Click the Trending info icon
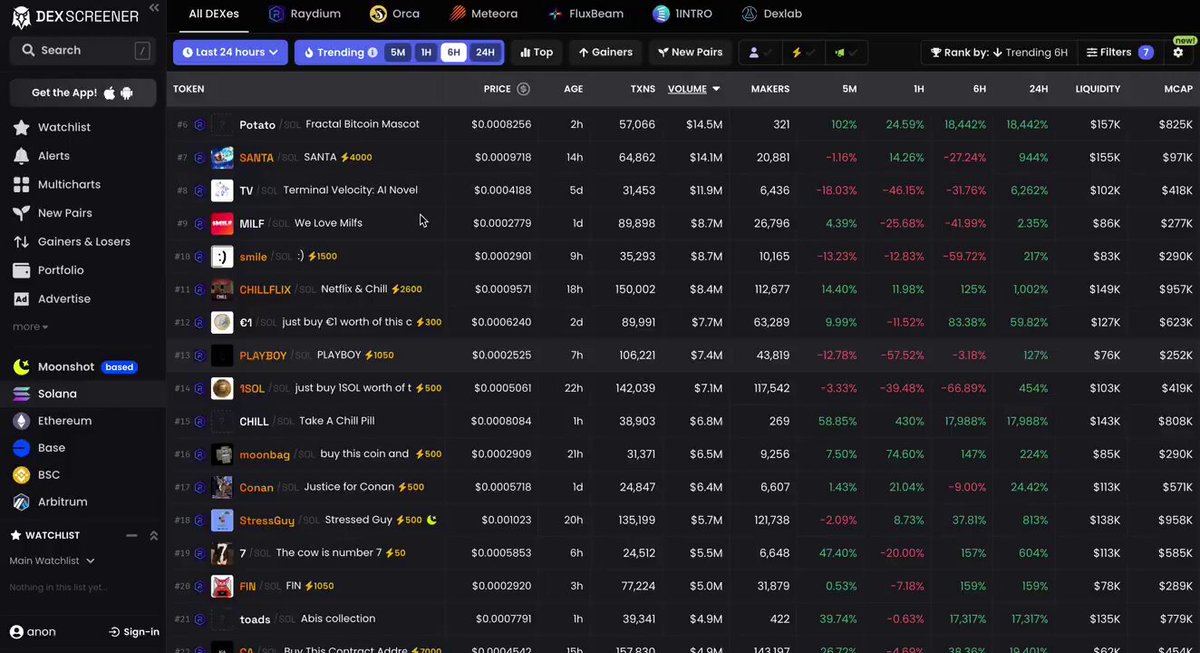 (373, 52)
